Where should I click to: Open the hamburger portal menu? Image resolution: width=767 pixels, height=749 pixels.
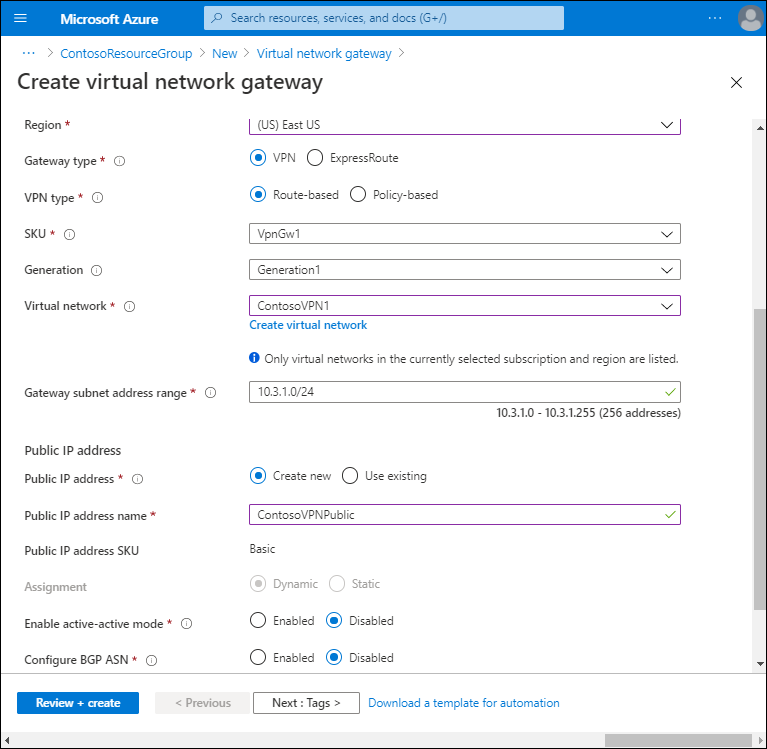20,19
